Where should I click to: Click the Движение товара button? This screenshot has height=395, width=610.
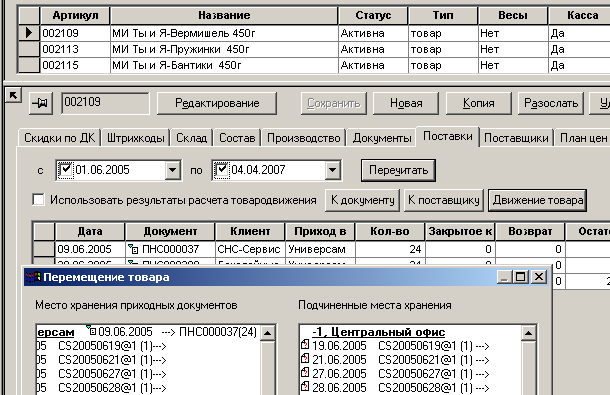click(x=538, y=200)
